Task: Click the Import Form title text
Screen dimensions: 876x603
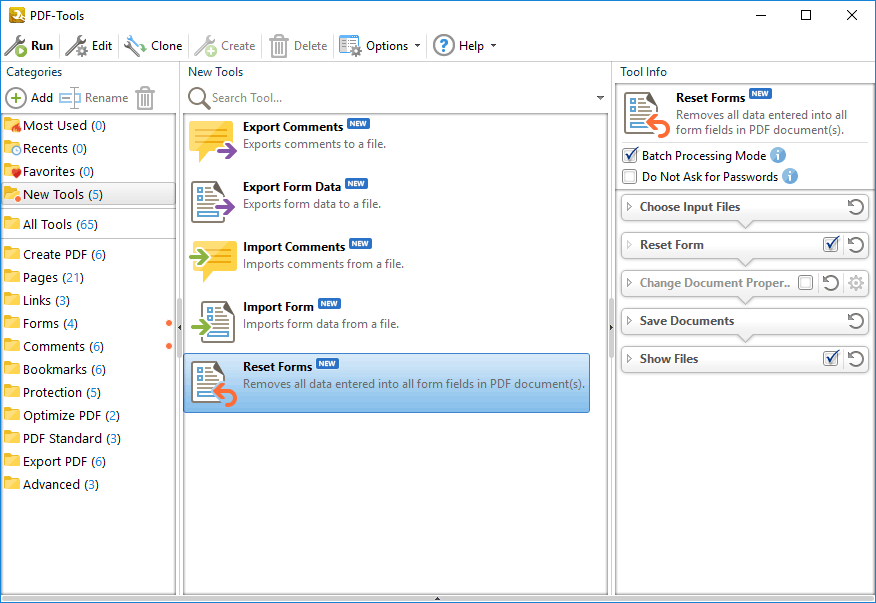Action: (278, 307)
